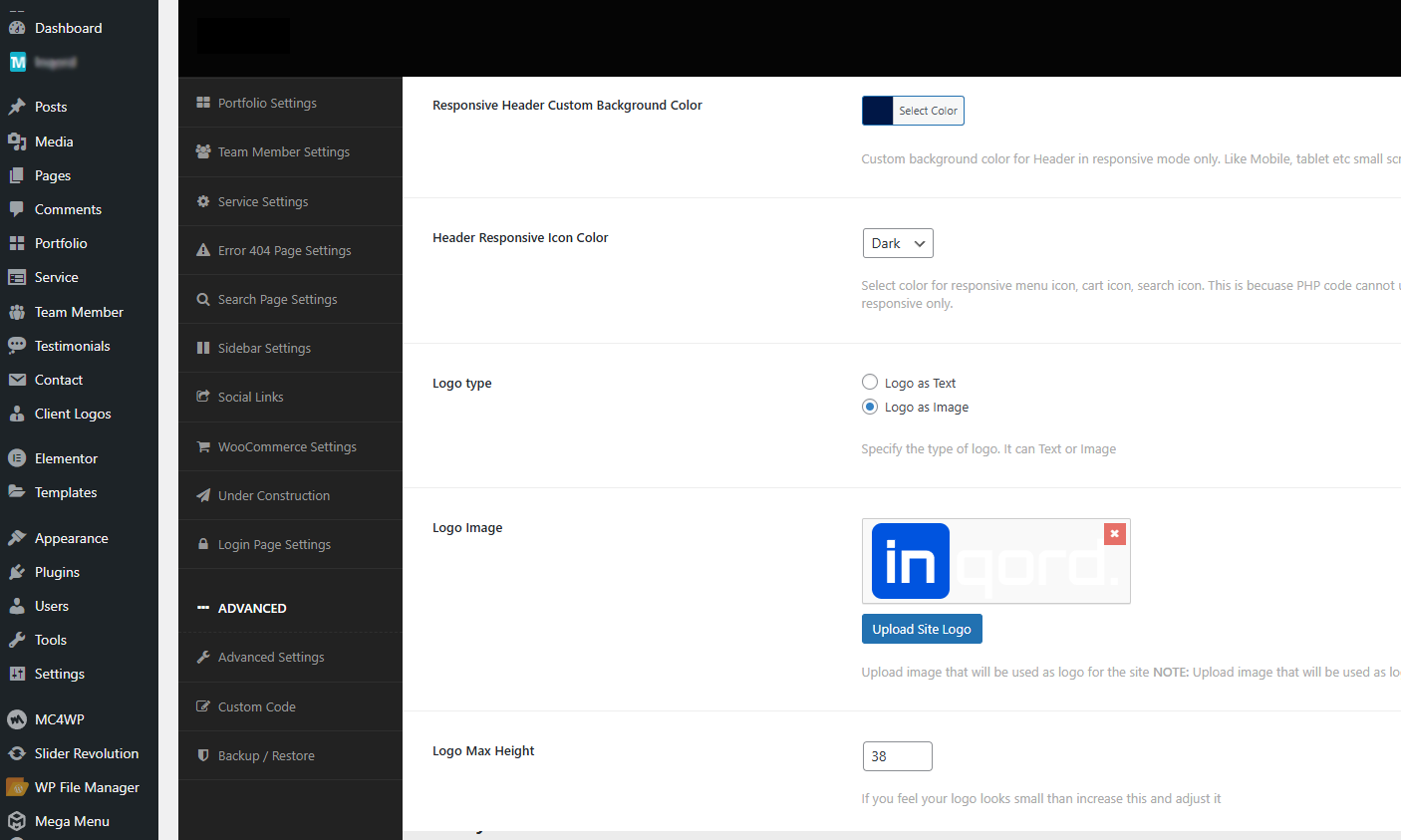The width and height of the screenshot is (1401, 840).
Task: Click the Upload Site Logo button
Action: pos(922,629)
